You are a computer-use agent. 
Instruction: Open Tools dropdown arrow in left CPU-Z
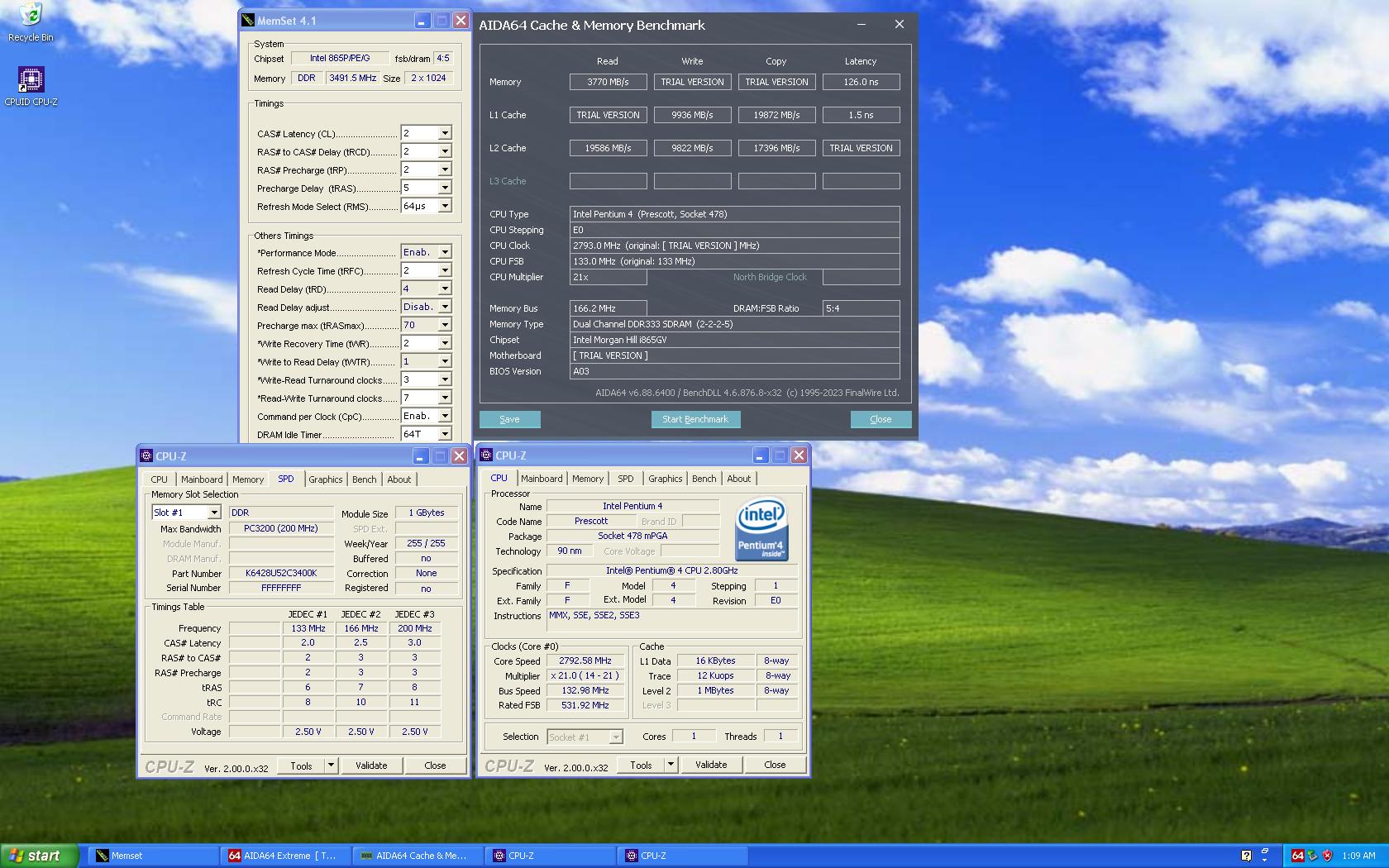[331, 765]
